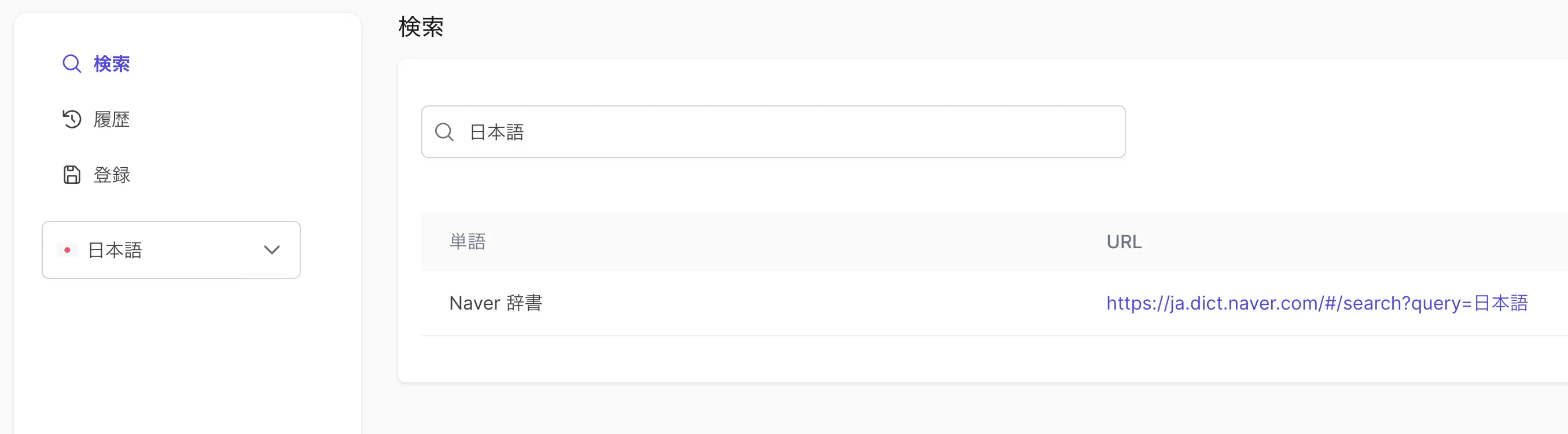Open the 検索 page from the sidebar
The image size is (1568, 434).
point(112,64)
